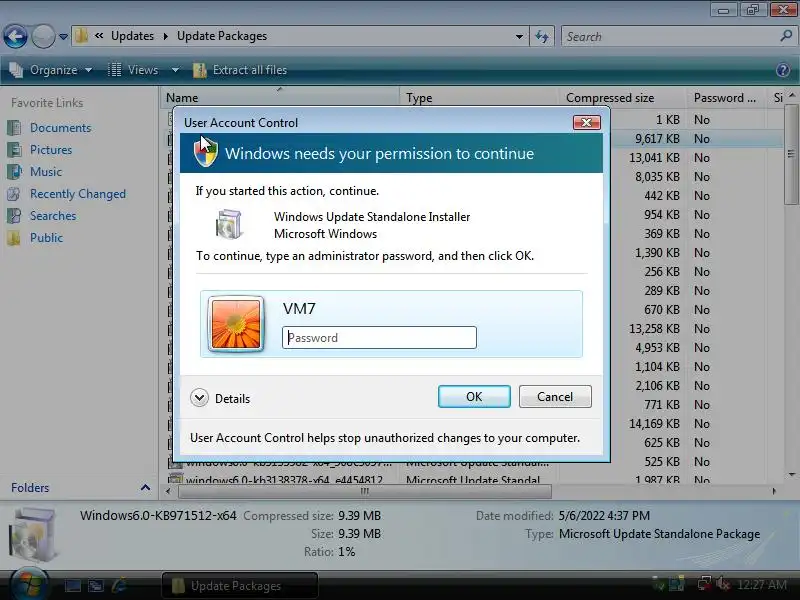Click the Password field in UAC dialog
Viewport: 800px width, 600px height.
point(379,338)
